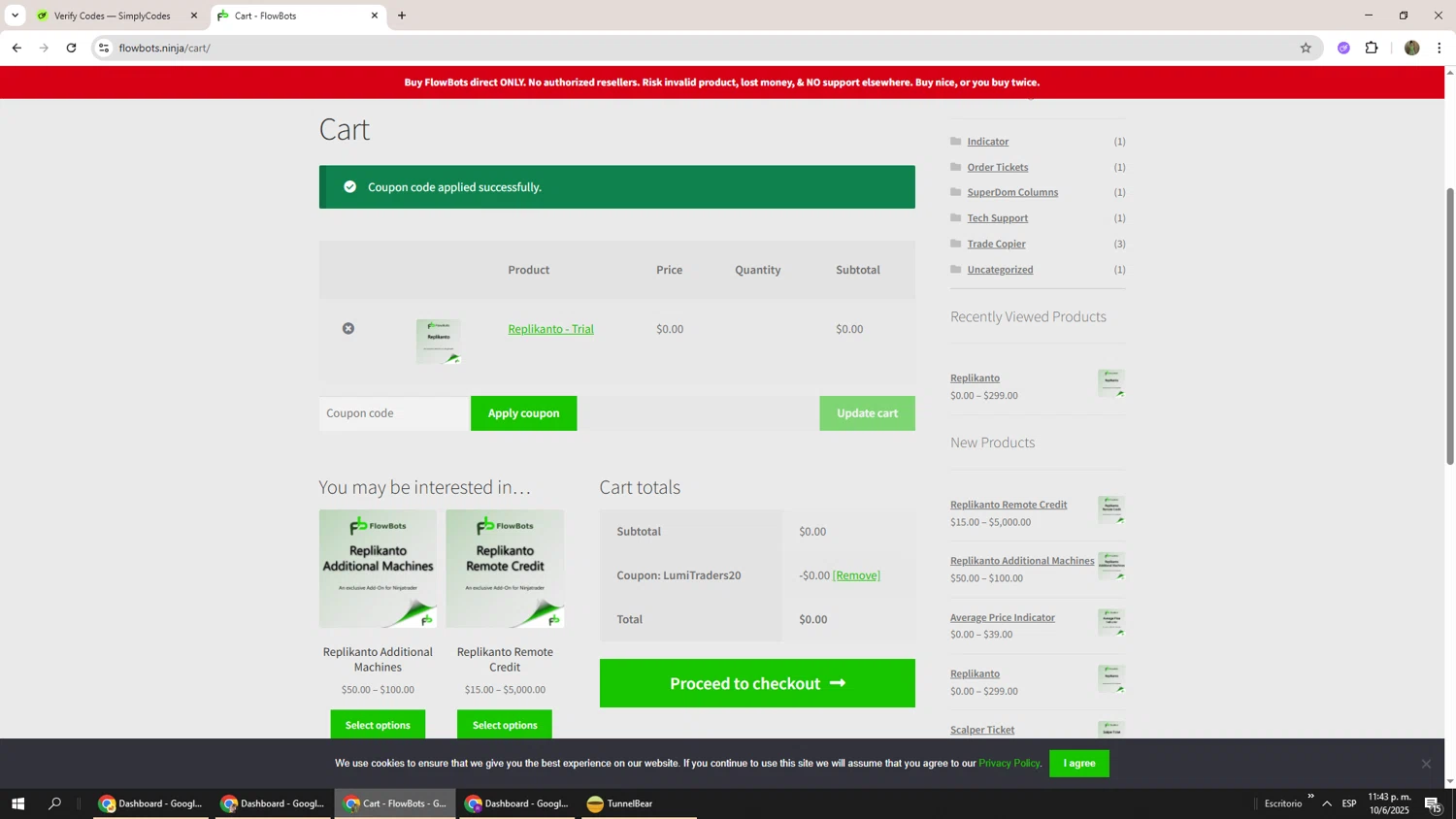The width and height of the screenshot is (1456, 819).
Task: Open the Extensions puzzle menu
Action: [1372, 48]
